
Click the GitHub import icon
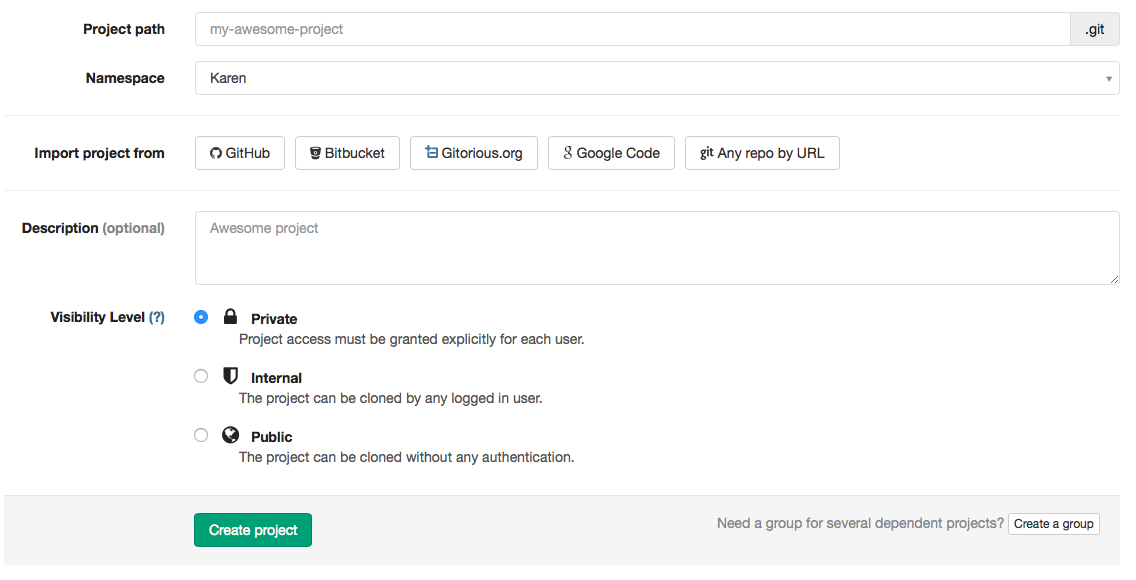[x=216, y=152]
